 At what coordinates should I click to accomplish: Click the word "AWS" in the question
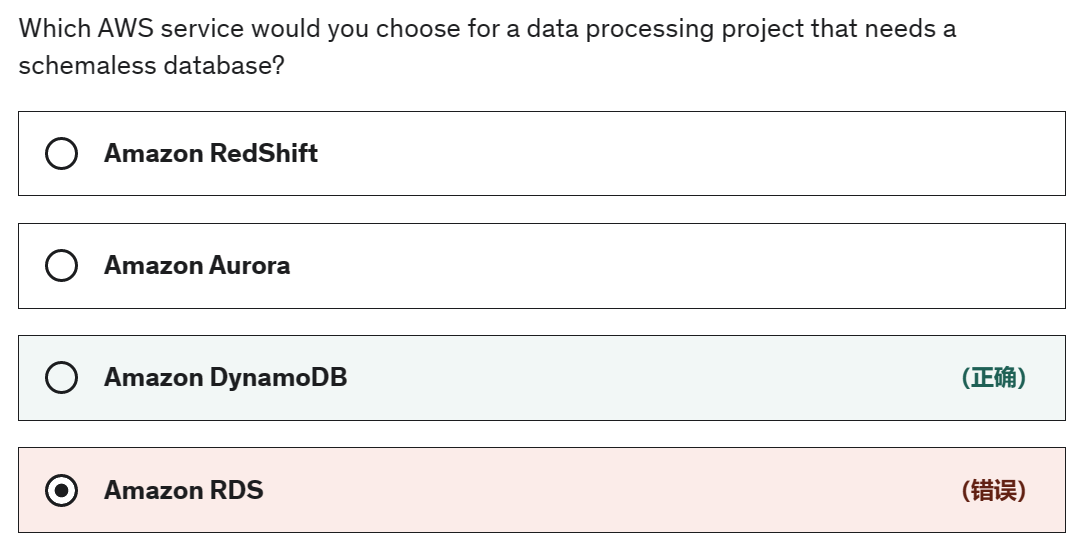pos(124,28)
